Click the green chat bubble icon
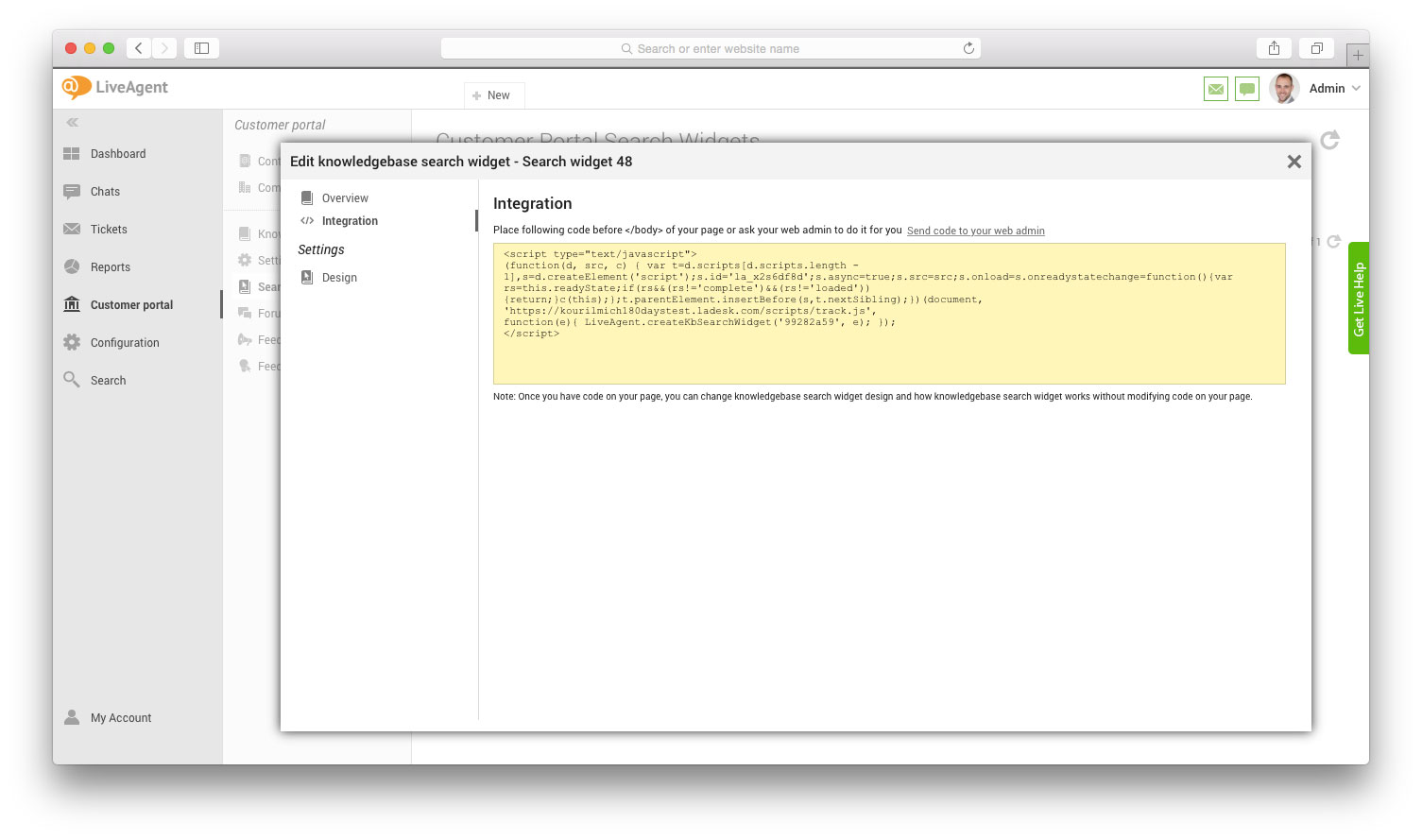1422x840 pixels. [1247, 89]
